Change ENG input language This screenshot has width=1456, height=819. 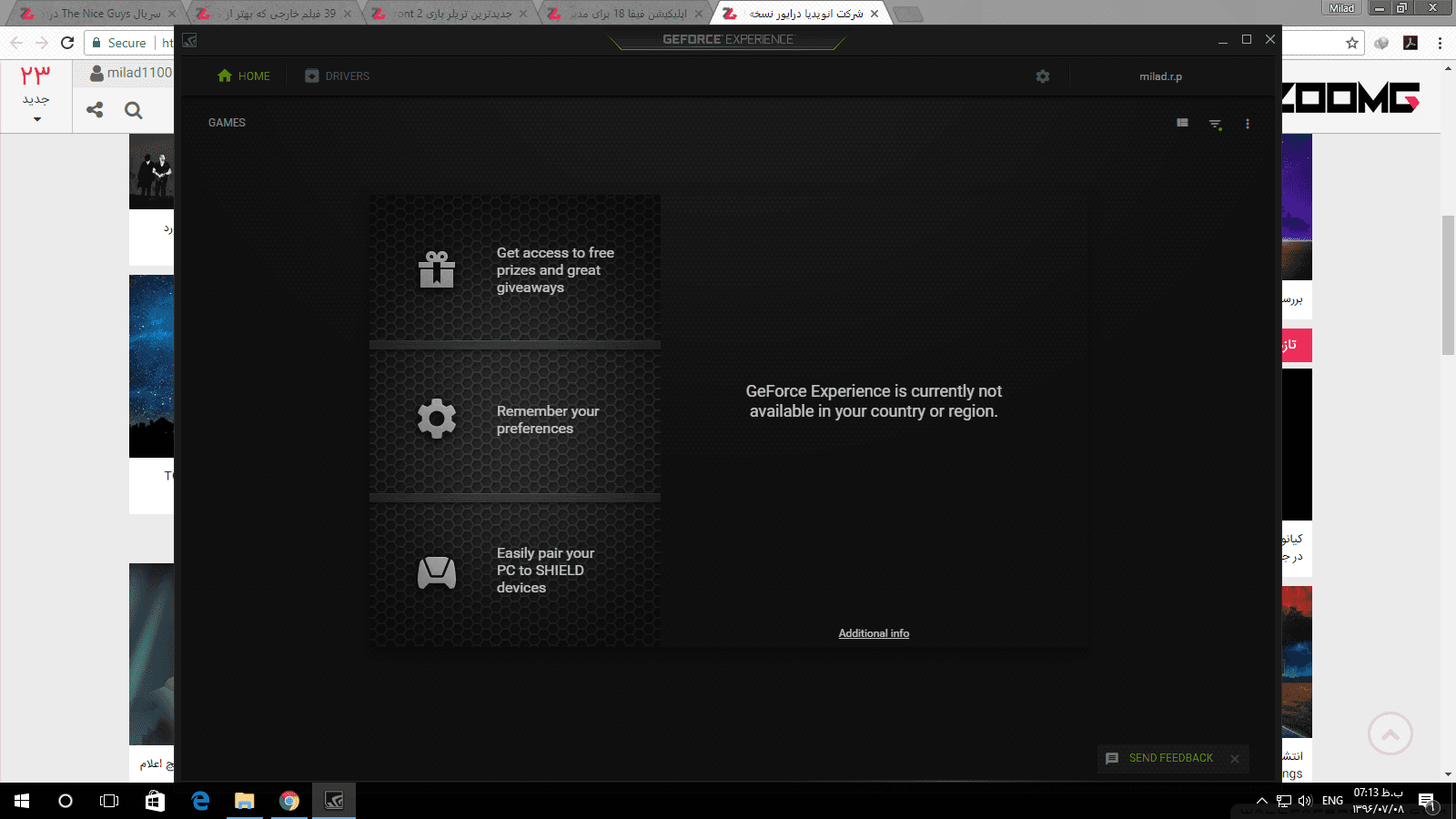coord(1333,801)
